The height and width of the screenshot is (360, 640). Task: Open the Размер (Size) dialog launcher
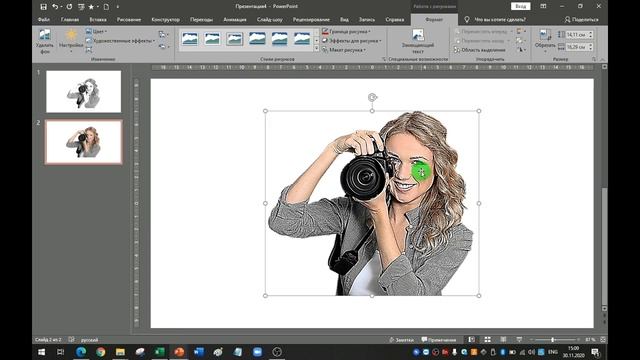(594, 59)
